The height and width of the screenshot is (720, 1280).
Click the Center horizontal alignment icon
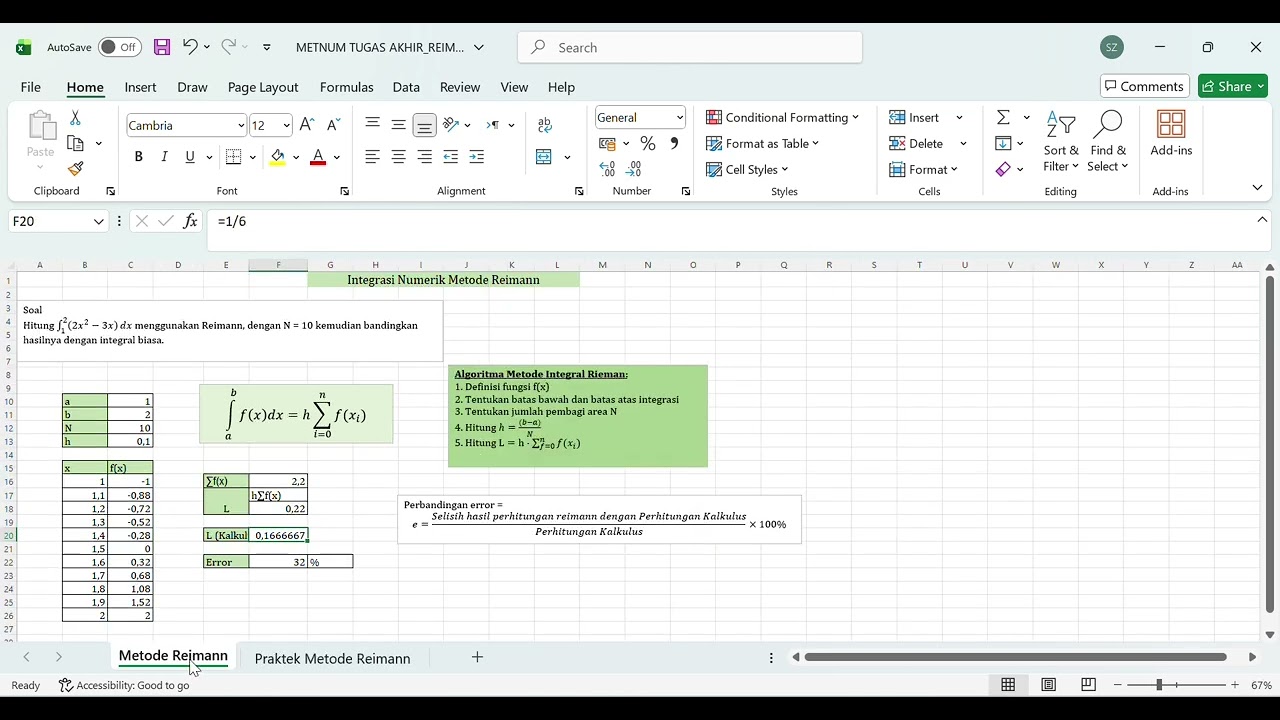click(x=398, y=157)
